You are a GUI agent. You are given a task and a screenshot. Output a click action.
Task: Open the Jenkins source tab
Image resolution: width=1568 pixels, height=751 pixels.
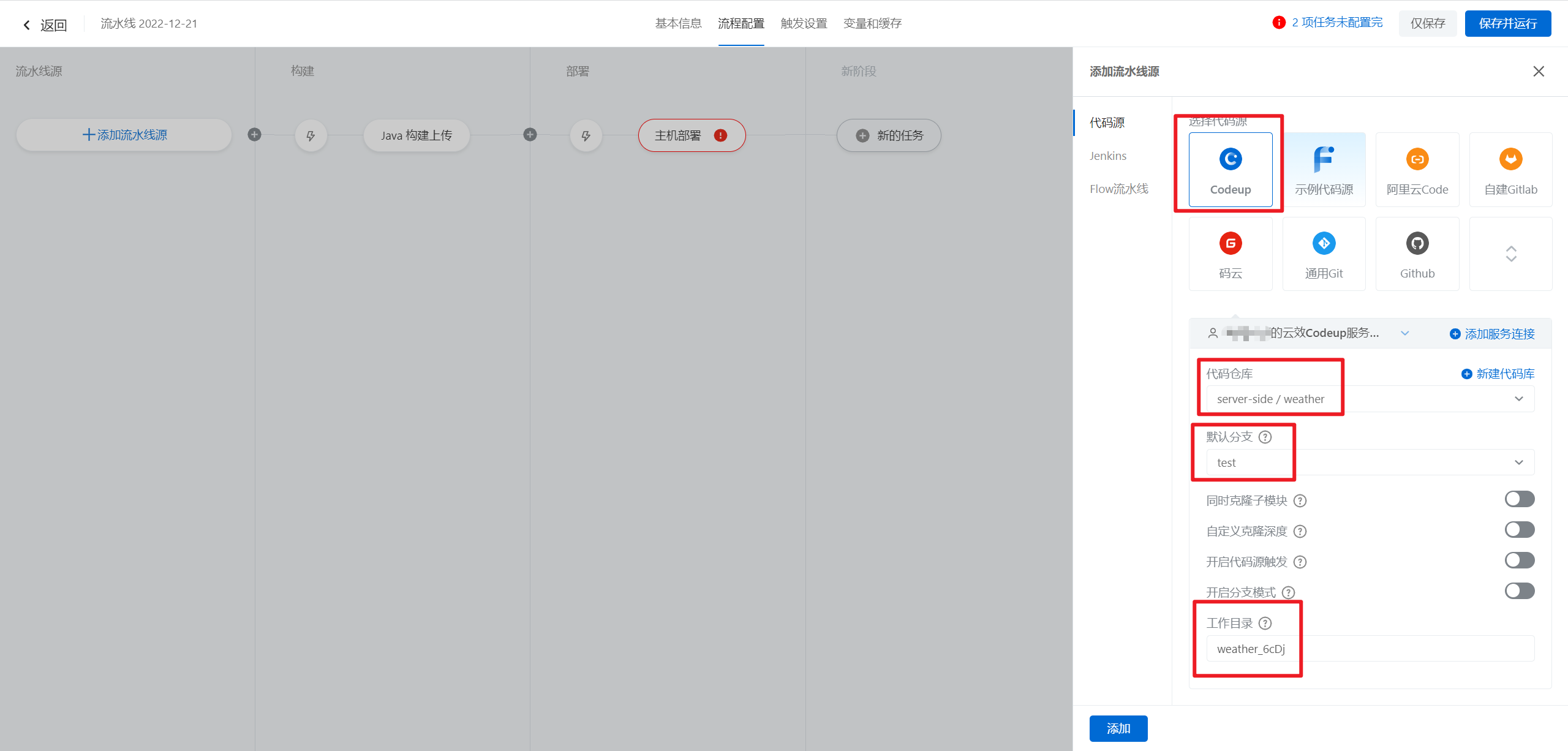pos(1107,156)
